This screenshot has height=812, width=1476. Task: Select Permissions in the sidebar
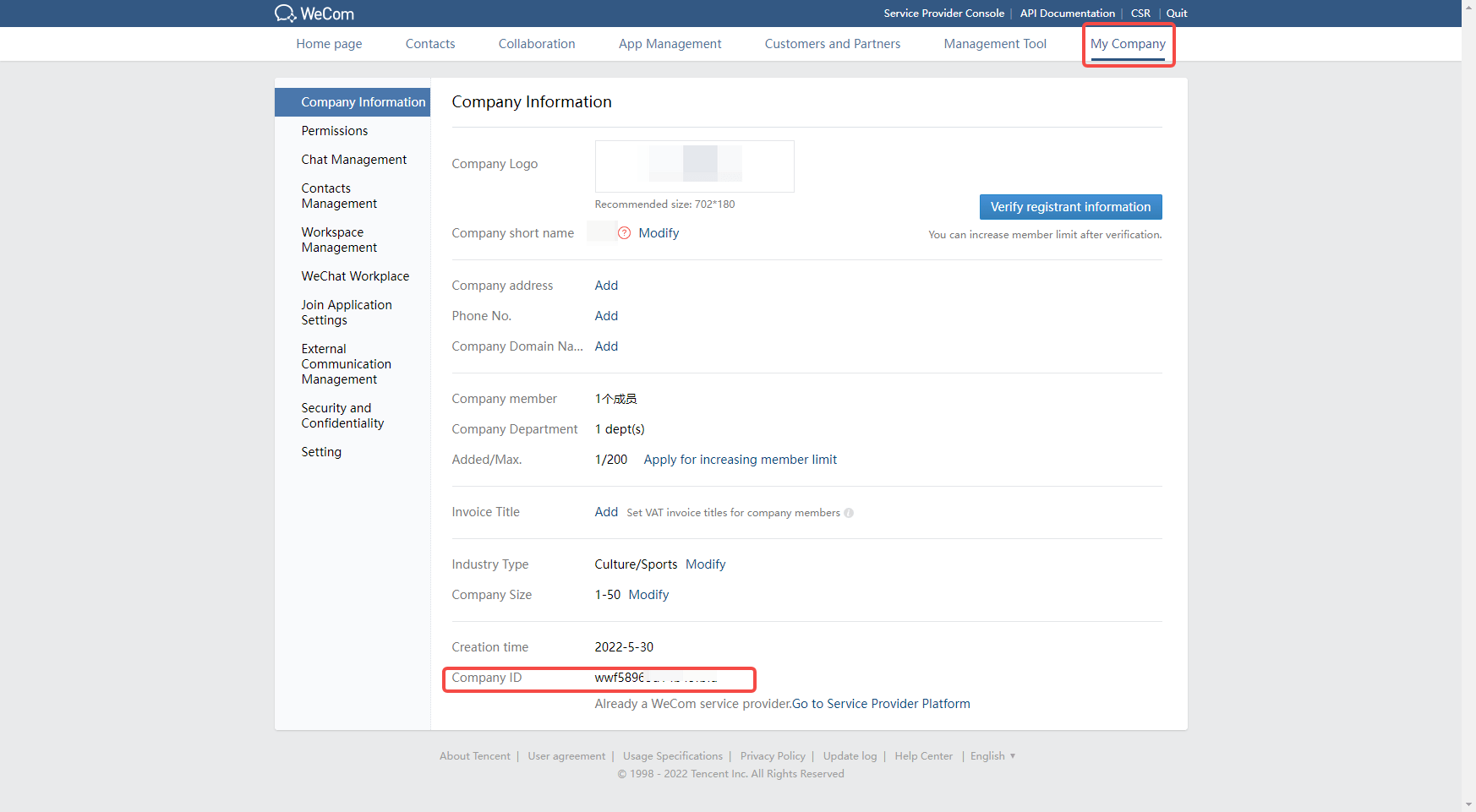pos(335,131)
